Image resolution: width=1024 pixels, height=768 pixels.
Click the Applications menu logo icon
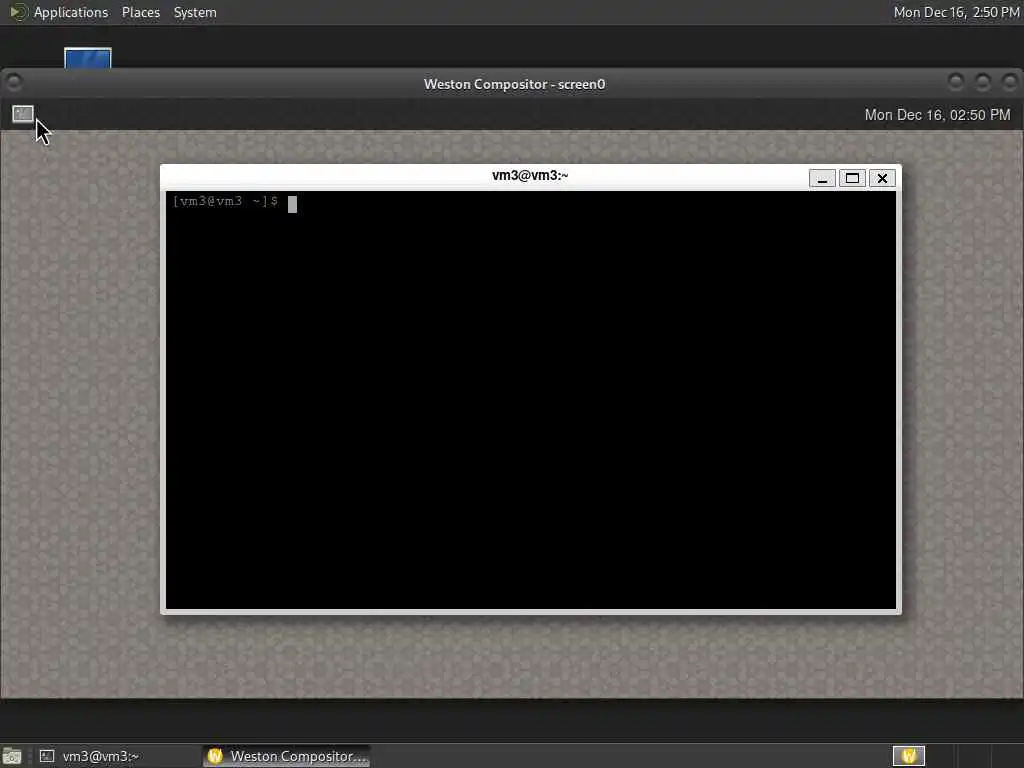pos(18,12)
